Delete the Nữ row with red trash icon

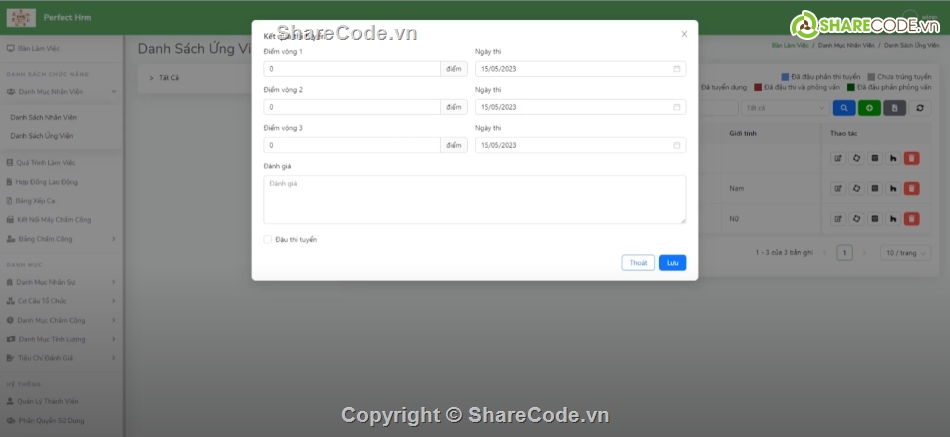click(x=911, y=219)
